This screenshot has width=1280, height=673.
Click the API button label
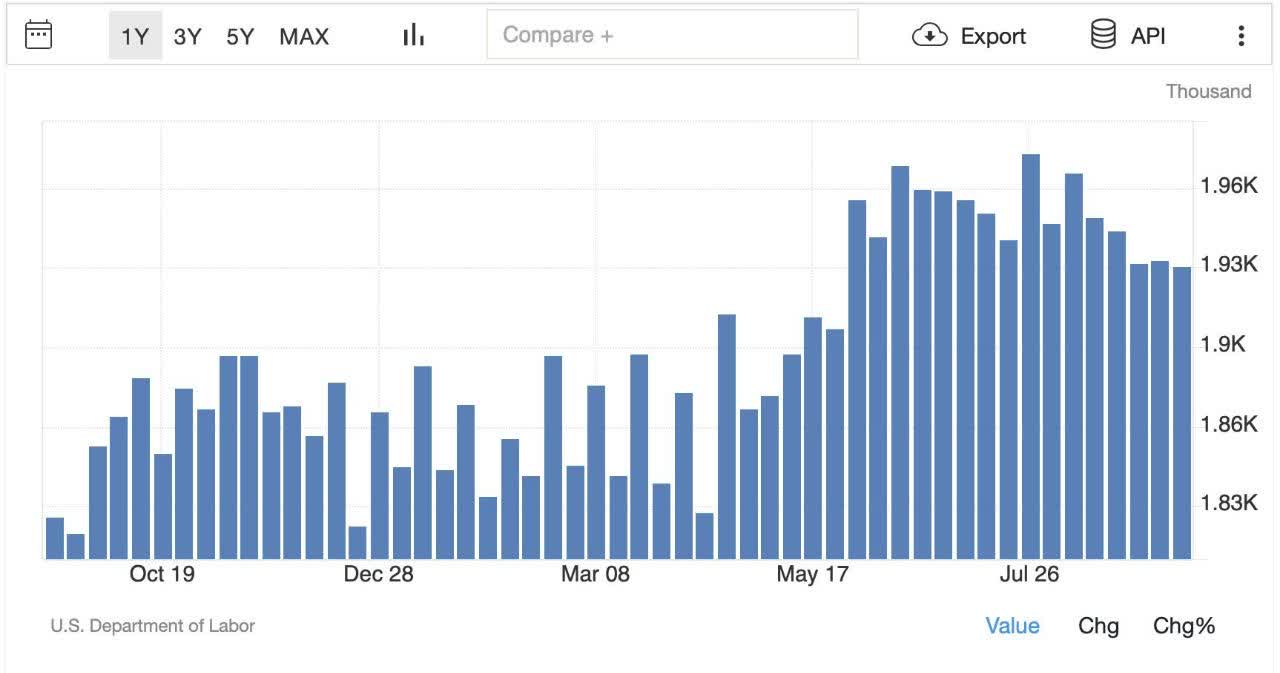click(x=1148, y=36)
